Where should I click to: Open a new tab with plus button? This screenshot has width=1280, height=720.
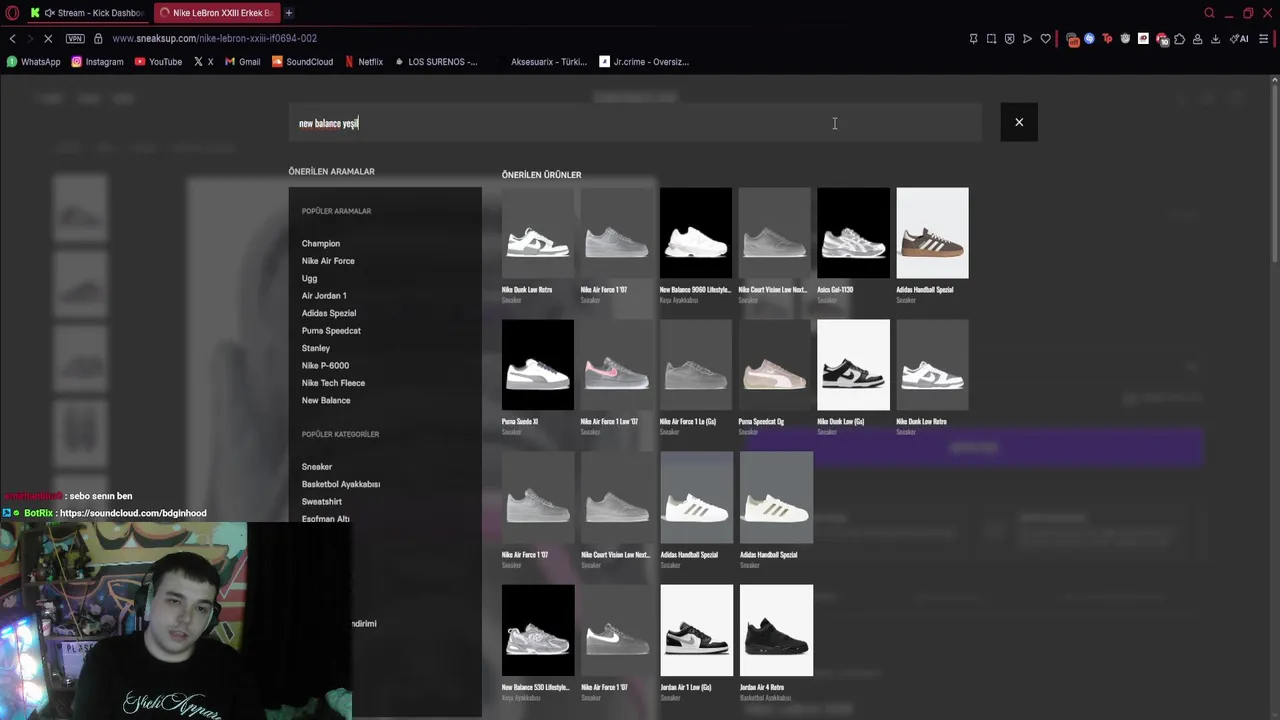[x=289, y=13]
